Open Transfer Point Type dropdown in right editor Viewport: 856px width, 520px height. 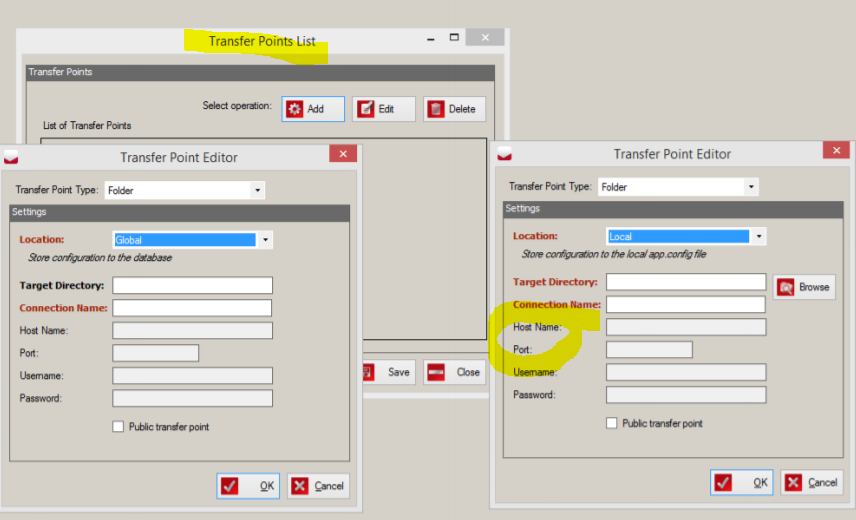[751, 187]
